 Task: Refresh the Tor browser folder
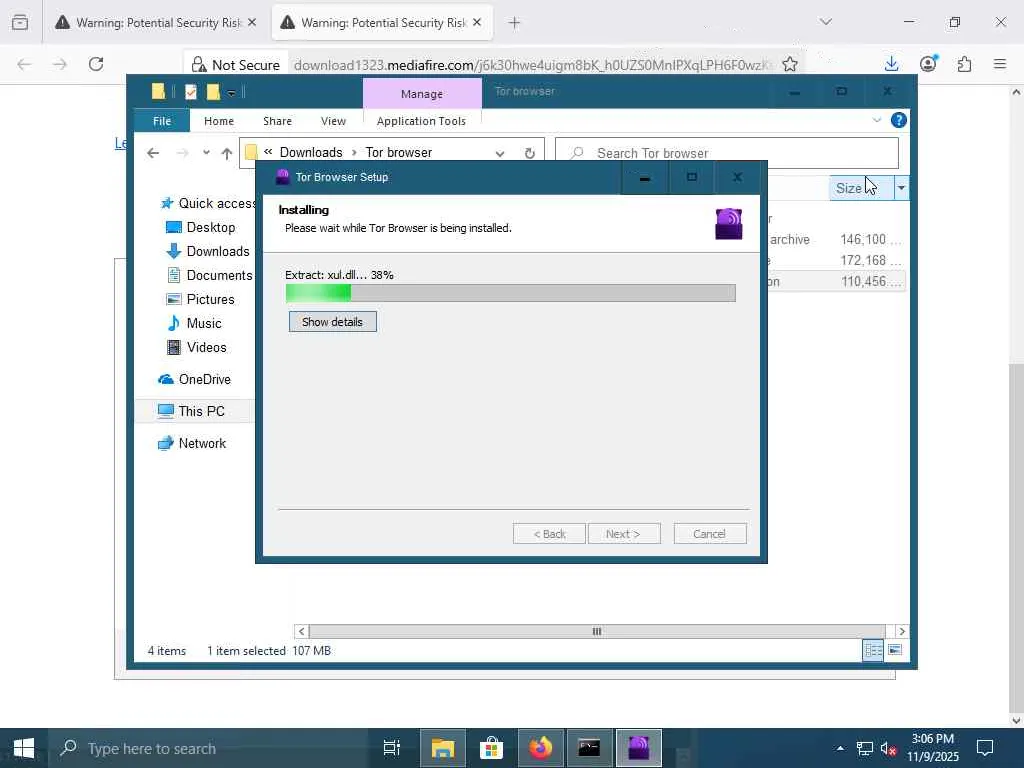click(x=530, y=153)
